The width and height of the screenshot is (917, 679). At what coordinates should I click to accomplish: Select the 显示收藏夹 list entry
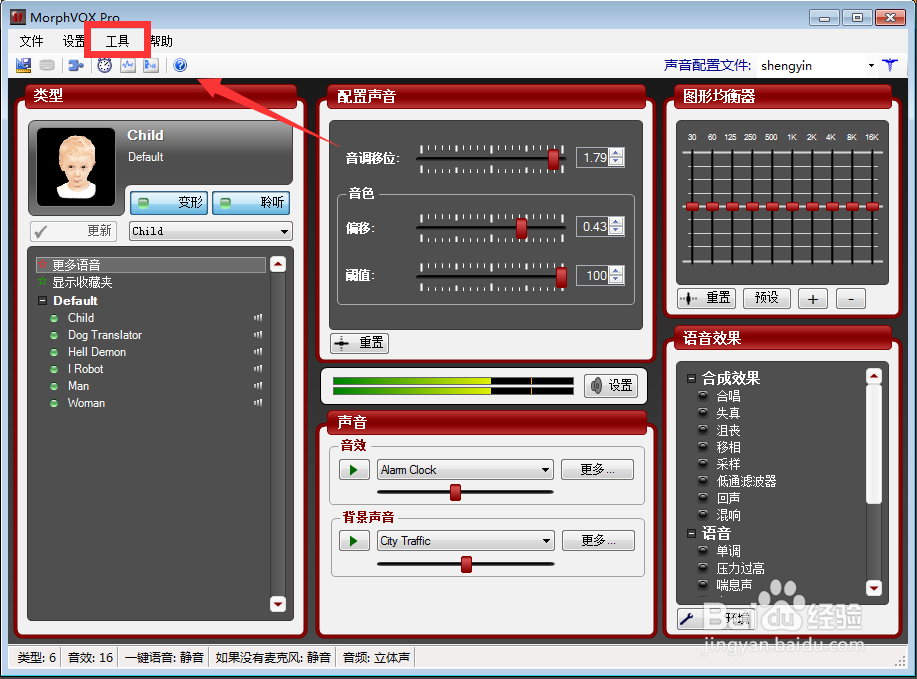[82, 282]
